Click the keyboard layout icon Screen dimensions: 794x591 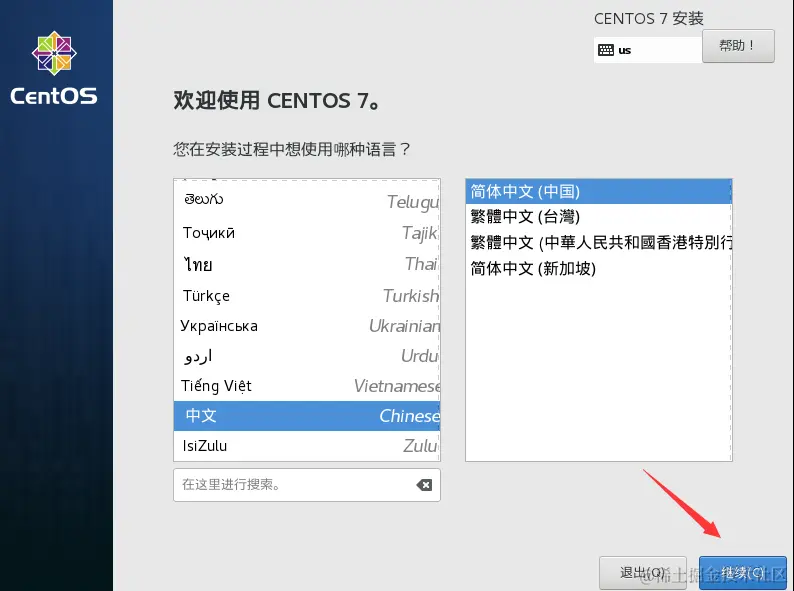(606, 50)
